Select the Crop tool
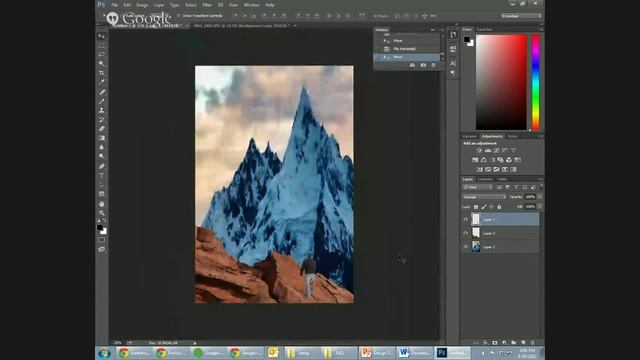 102,73
